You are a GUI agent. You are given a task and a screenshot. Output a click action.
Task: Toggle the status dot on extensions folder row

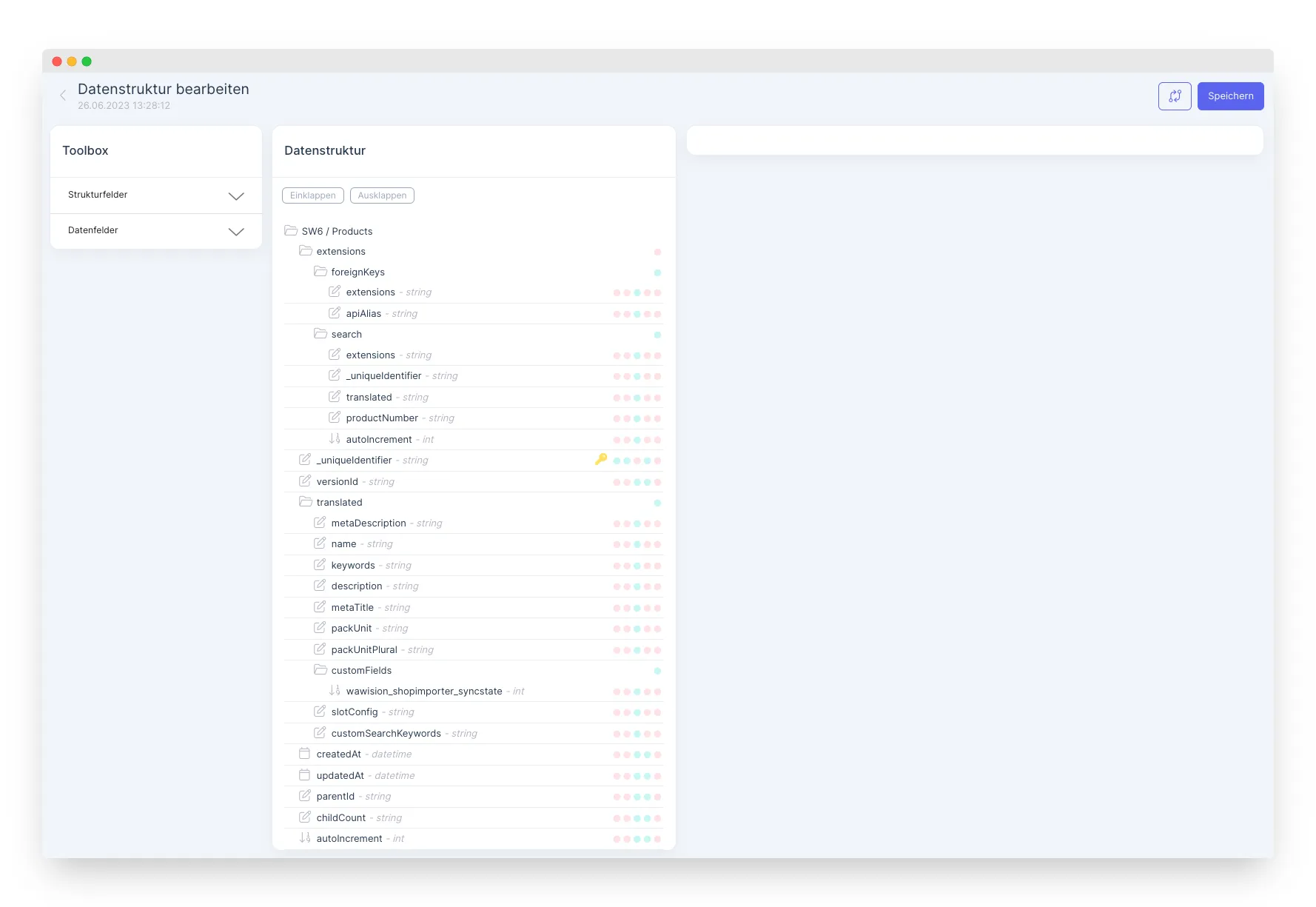click(x=657, y=252)
